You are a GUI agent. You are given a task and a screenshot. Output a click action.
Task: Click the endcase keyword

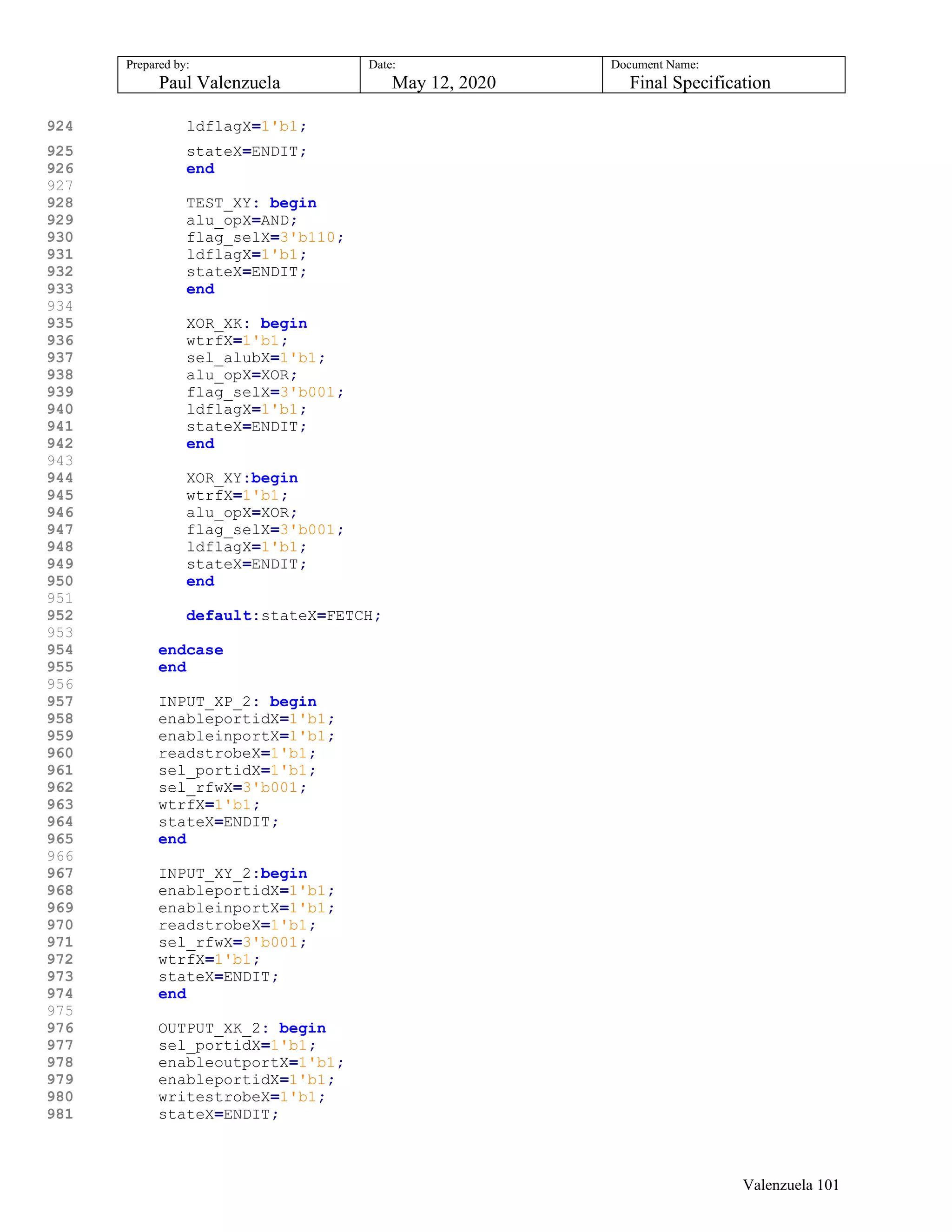click(191, 650)
